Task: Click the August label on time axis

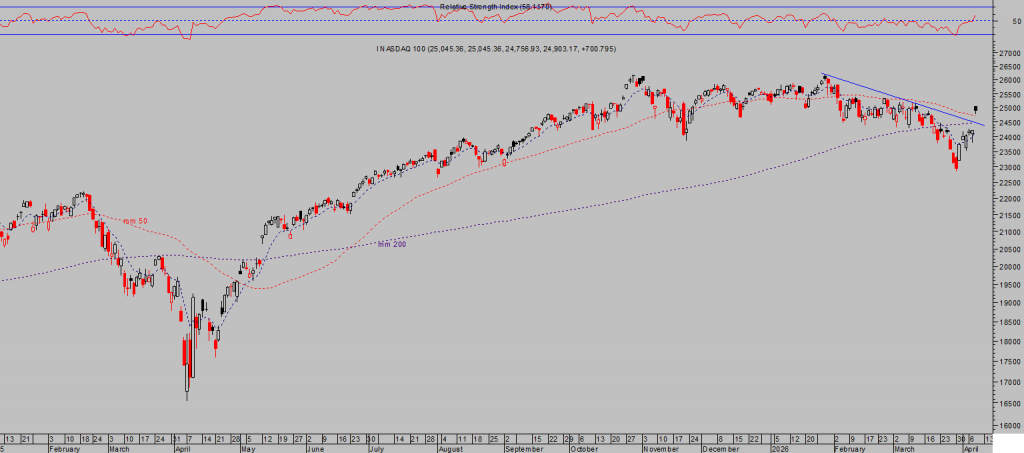Action: [451, 448]
